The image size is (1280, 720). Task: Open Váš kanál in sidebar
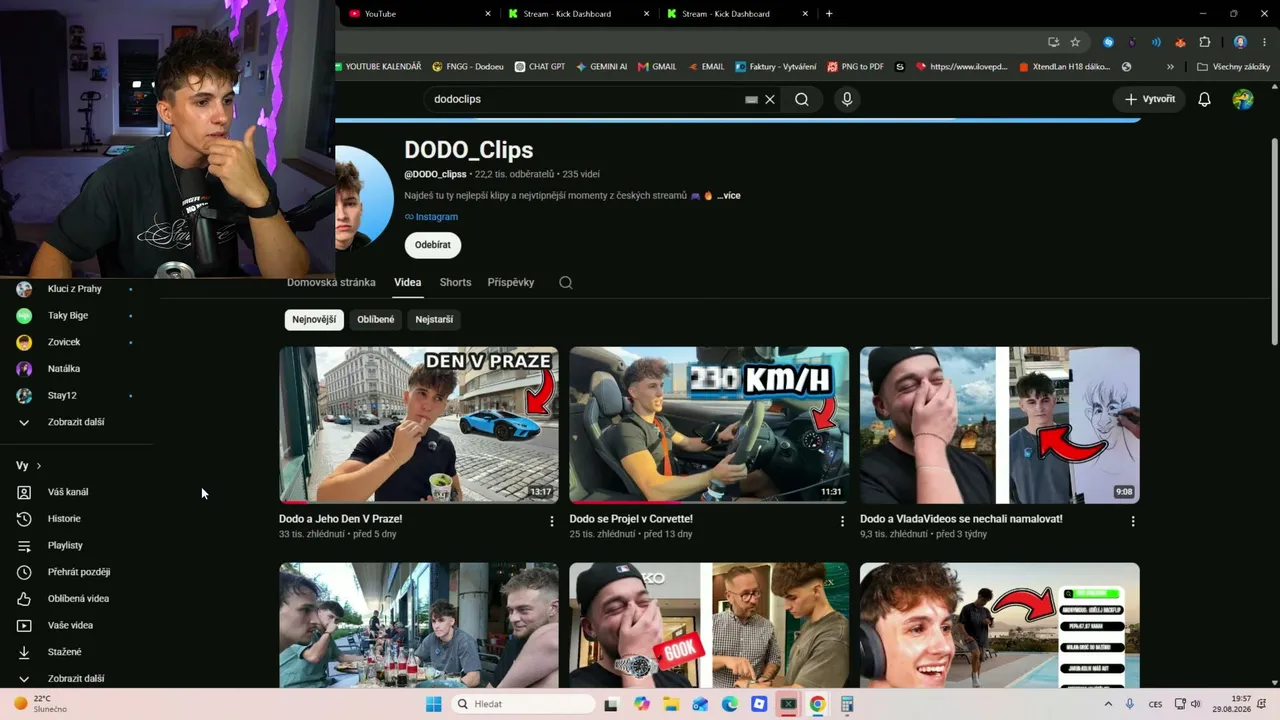tap(68, 492)
